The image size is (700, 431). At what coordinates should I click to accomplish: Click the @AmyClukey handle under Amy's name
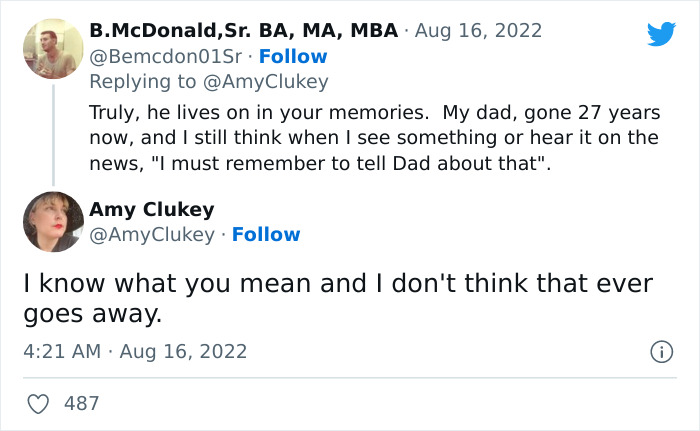151,234
